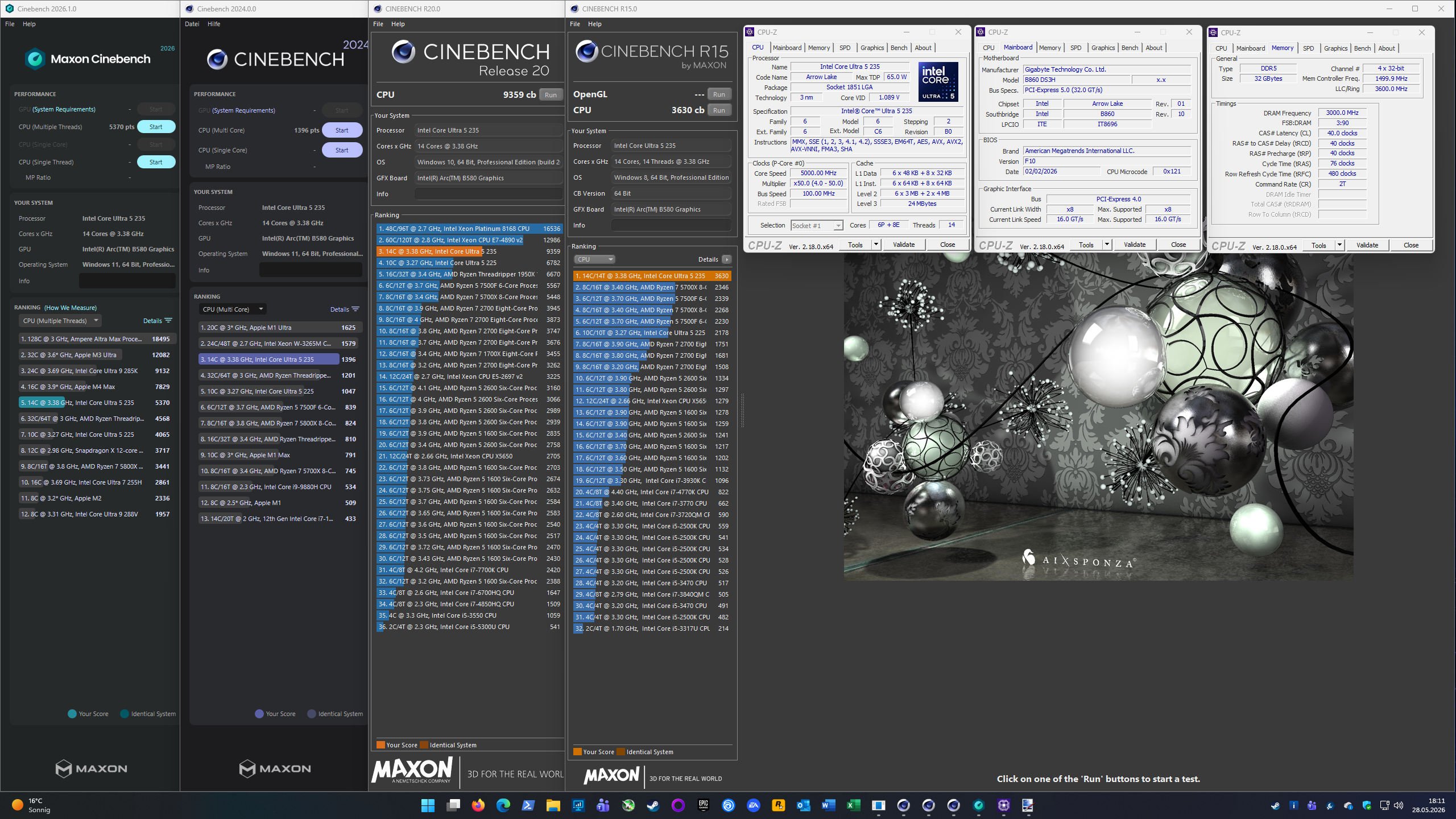This screenshot has height=819, width=1456.
Task: Expand the Tools arrow in the CPU-Z Memory tab window
Action: (1339, 245)
